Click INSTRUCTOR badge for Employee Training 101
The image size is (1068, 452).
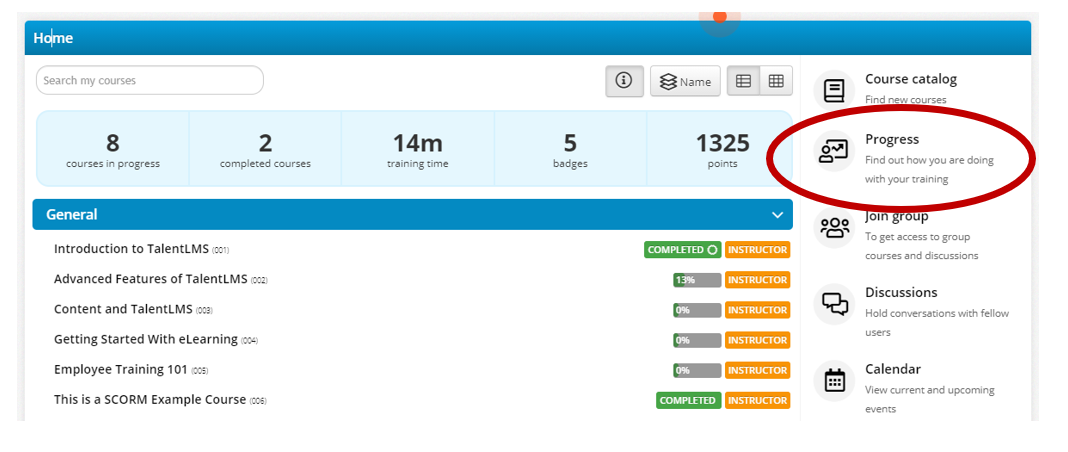tap(757, 370)
